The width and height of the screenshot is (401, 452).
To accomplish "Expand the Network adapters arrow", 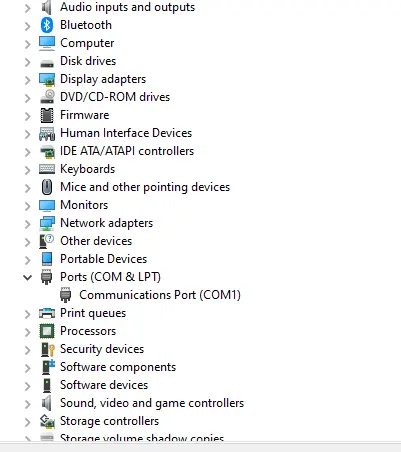I will point(28,224).
